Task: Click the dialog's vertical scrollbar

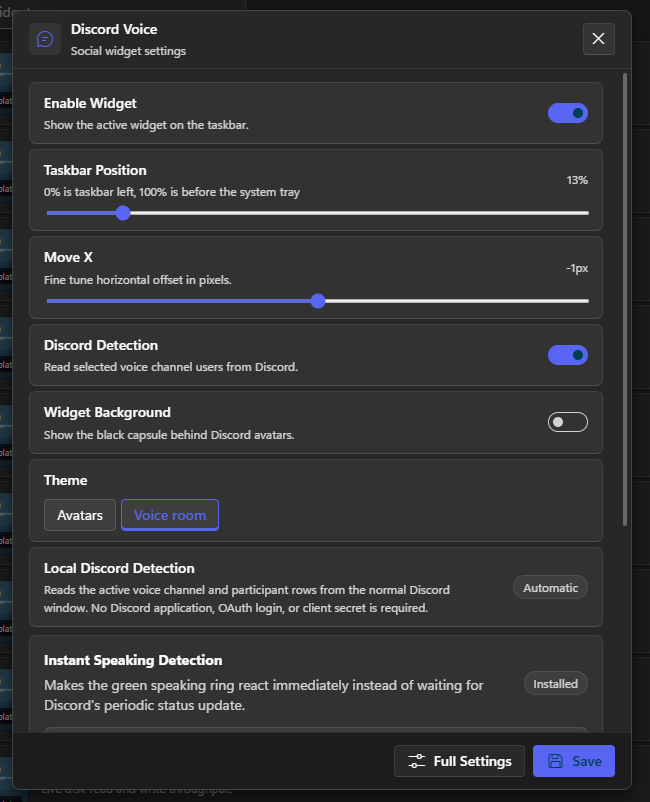Action: 625,299
